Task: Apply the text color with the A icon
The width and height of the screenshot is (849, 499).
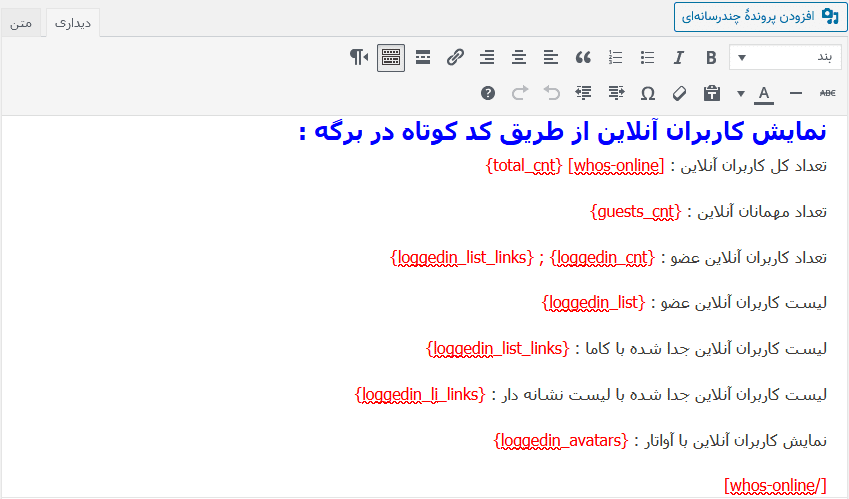Action: point(764,93)
